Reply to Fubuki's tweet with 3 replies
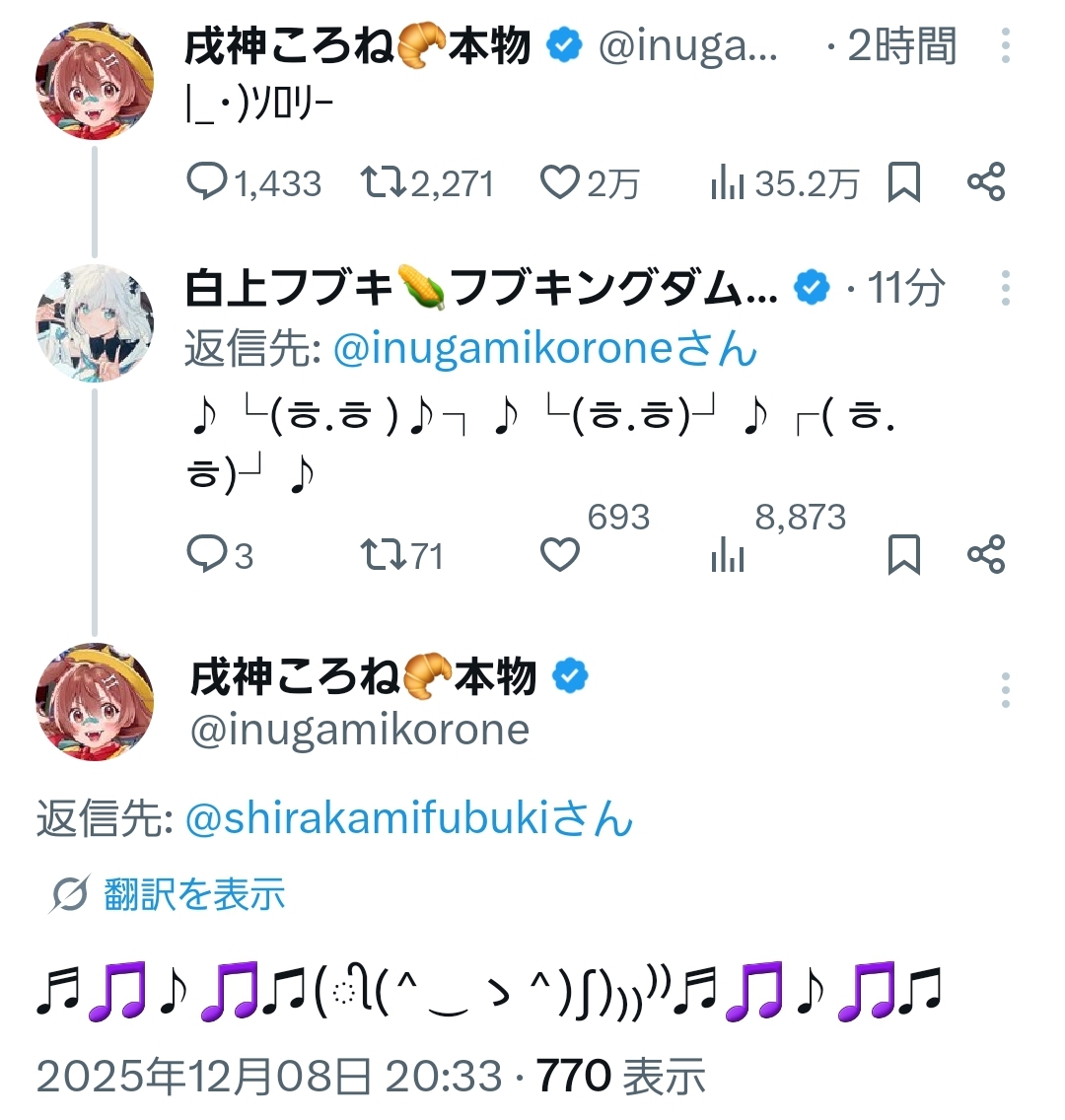The image size is (1065, 1120). [207, 555]
